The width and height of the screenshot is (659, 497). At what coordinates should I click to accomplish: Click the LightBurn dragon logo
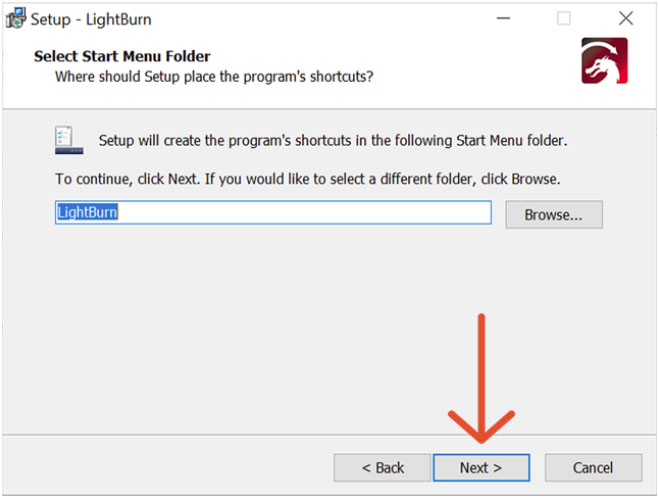tap(604, 61)
